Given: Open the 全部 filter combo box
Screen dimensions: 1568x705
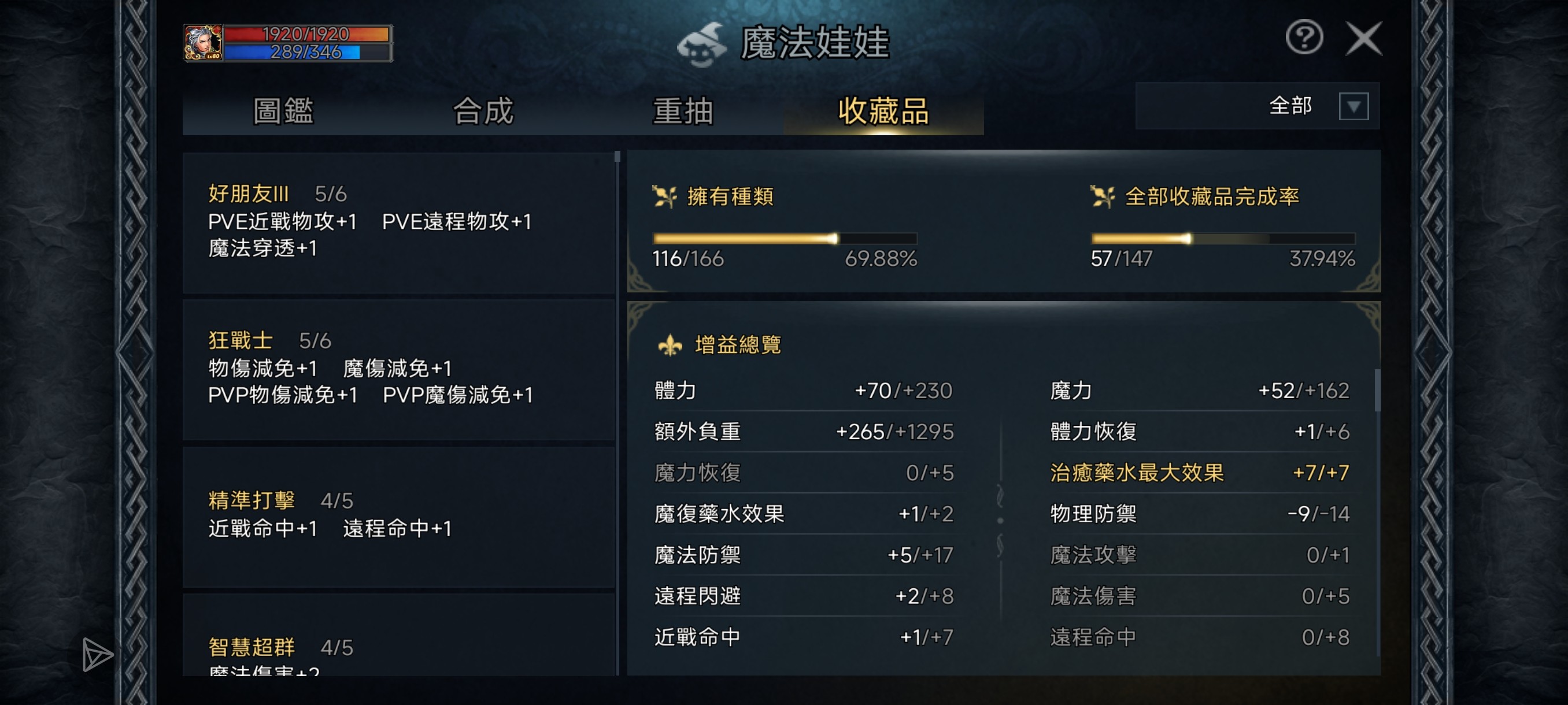Looking at the screenshot, I should pos(1256,106).
